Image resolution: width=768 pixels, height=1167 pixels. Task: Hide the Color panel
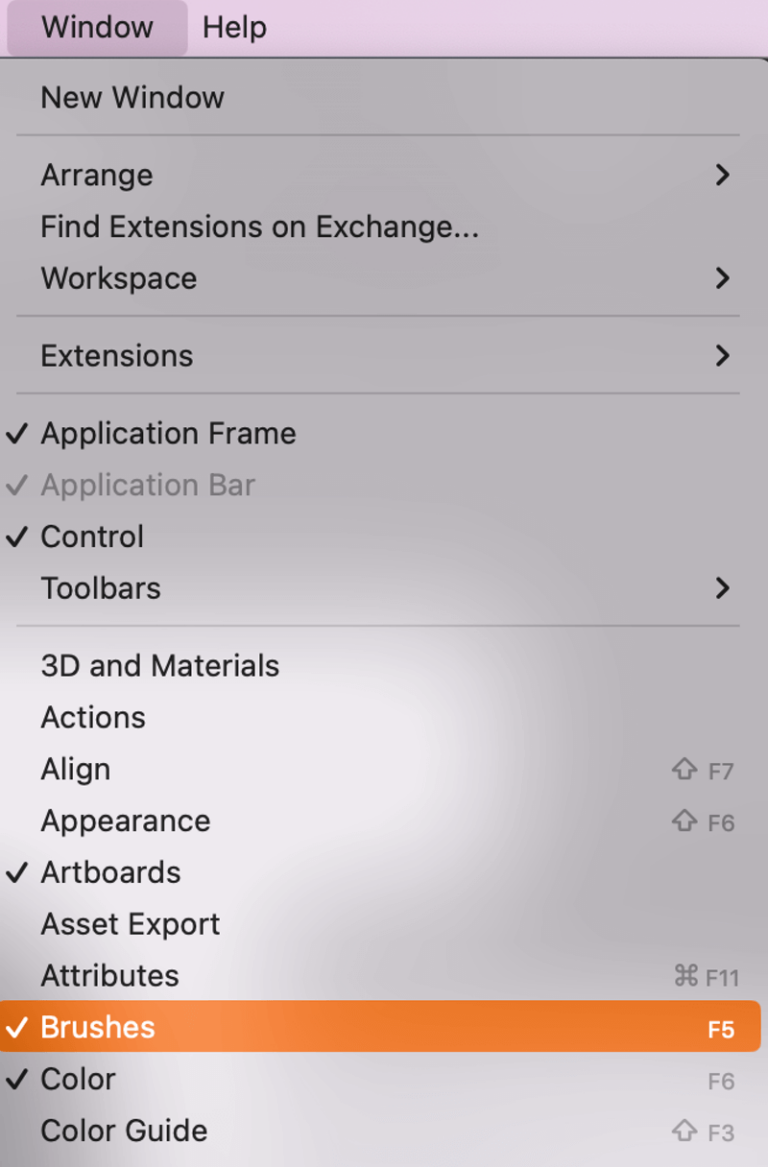tap(78, 1079)
